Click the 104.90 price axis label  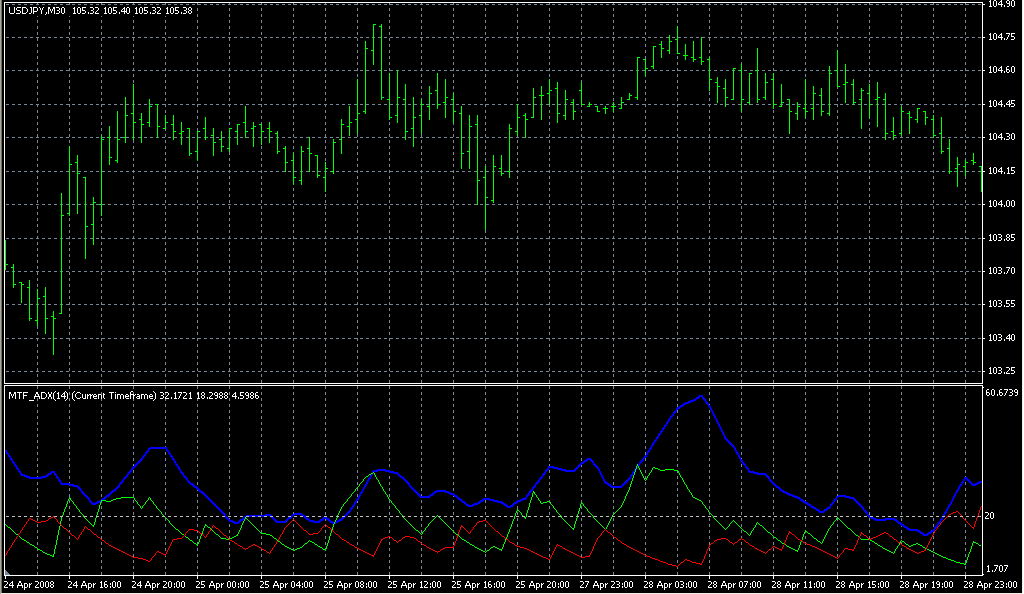1001,5
